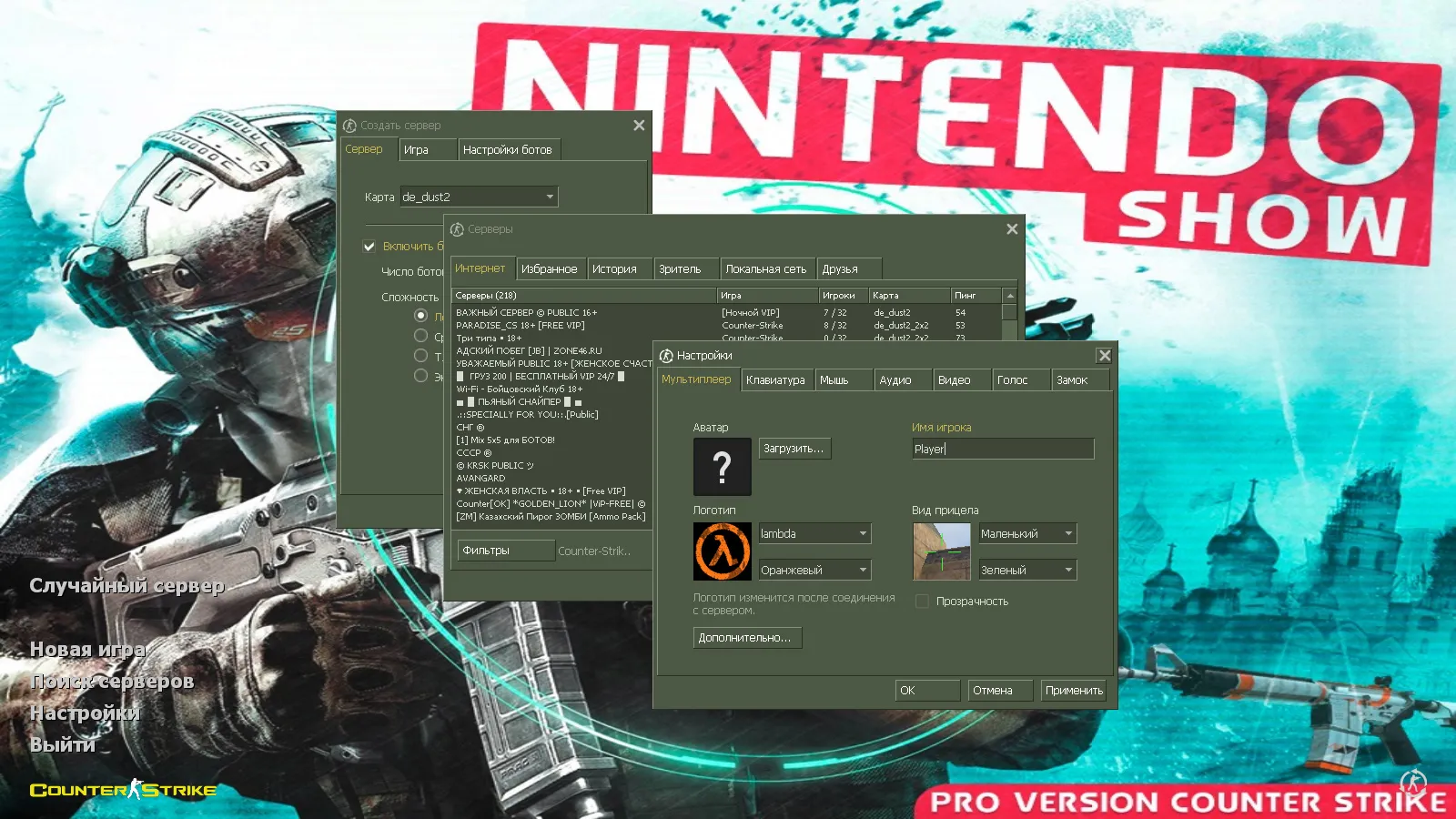
Task: Open the Локальная сеть tab
Action: tap(766, 268)
